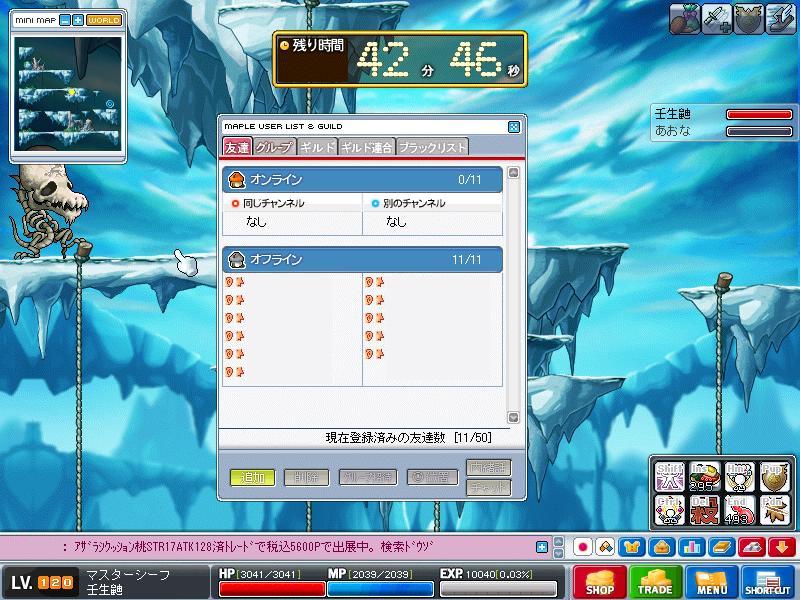The height and width of the screenshot is (600, 800).
Task: Switch to the 友達 tab
Action: pyautogui.click(x=237, y=147)
